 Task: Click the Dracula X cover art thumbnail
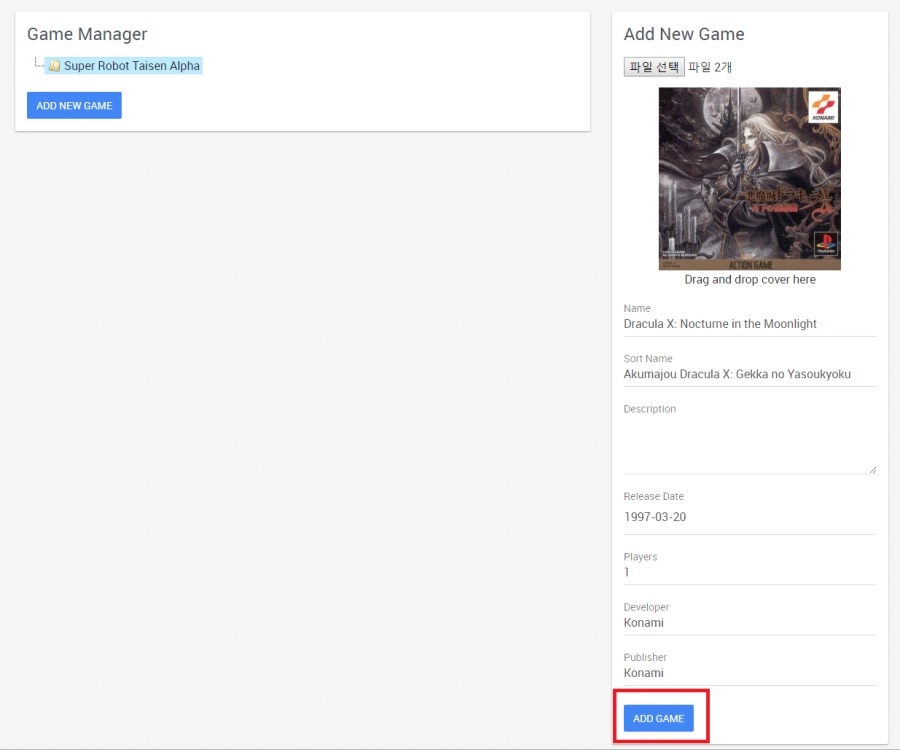[x=750, y=178]
